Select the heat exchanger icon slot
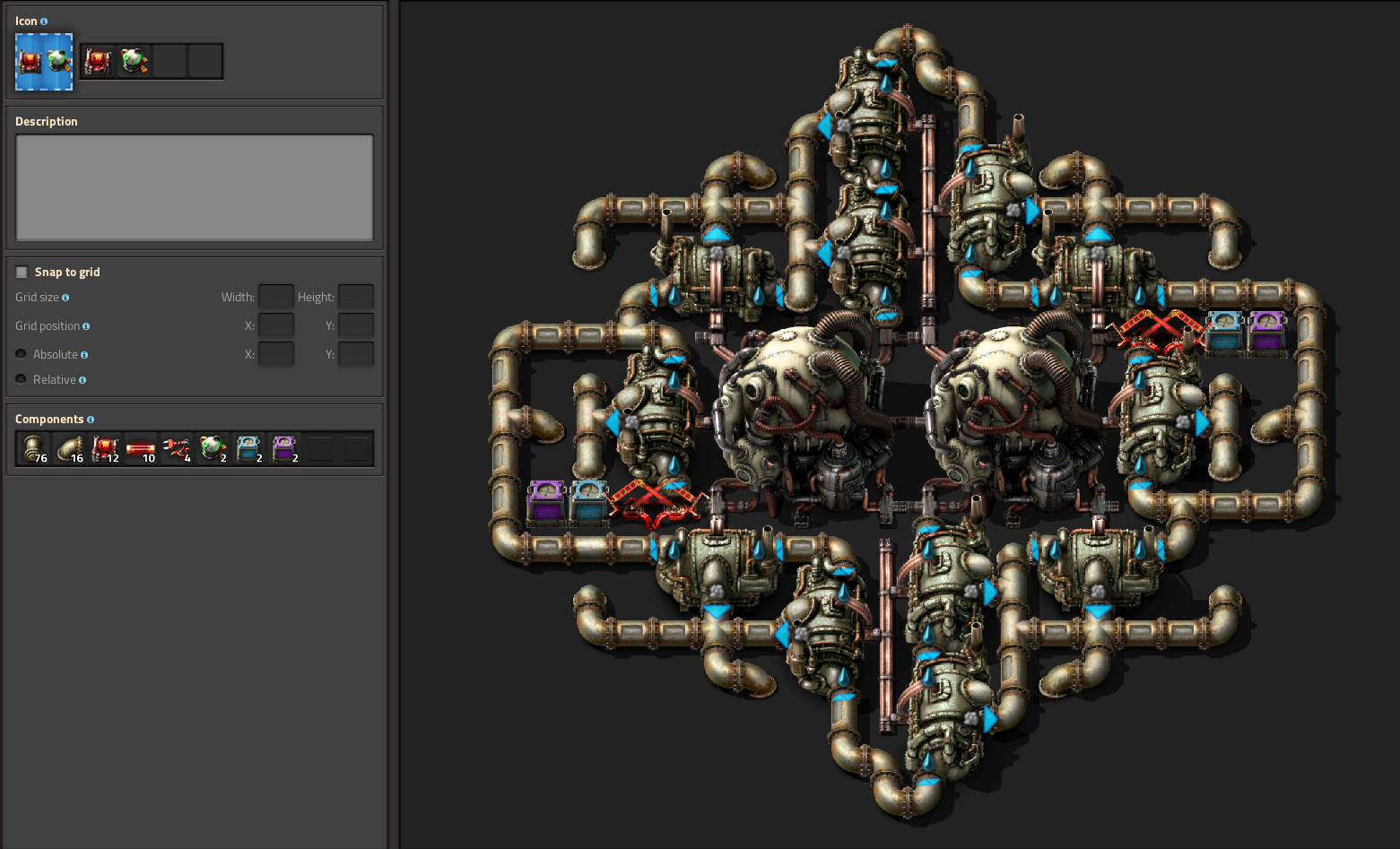 (98, 62)
